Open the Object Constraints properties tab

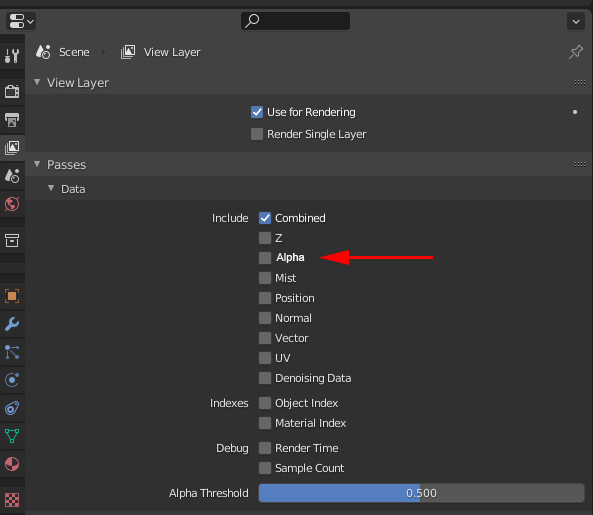tap(12, 408)
